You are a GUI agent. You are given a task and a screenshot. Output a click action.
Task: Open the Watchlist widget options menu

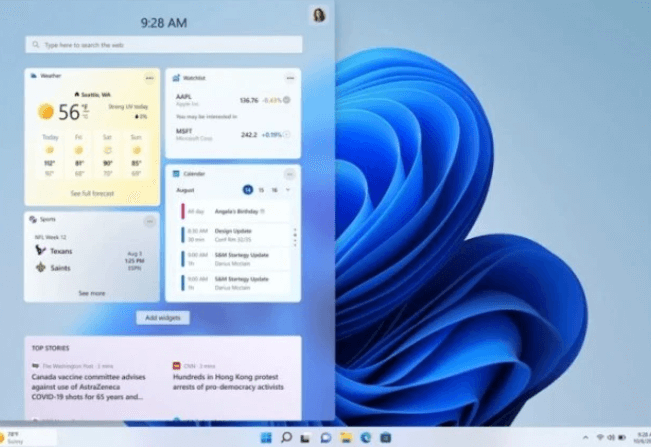coord(290,78)
